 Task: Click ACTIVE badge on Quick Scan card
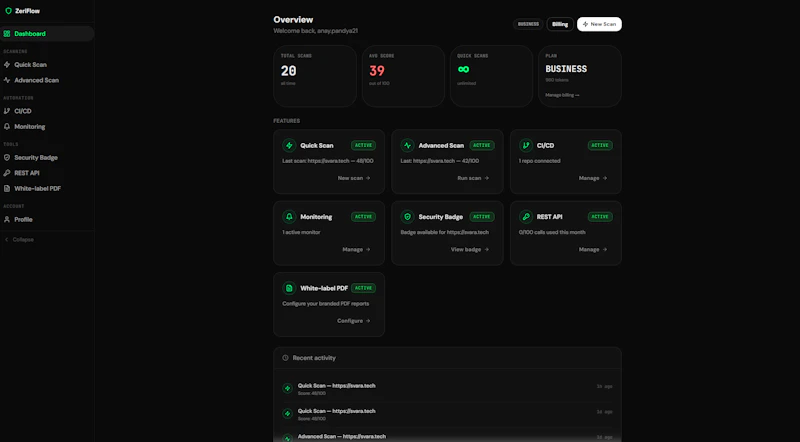point(363,145)
